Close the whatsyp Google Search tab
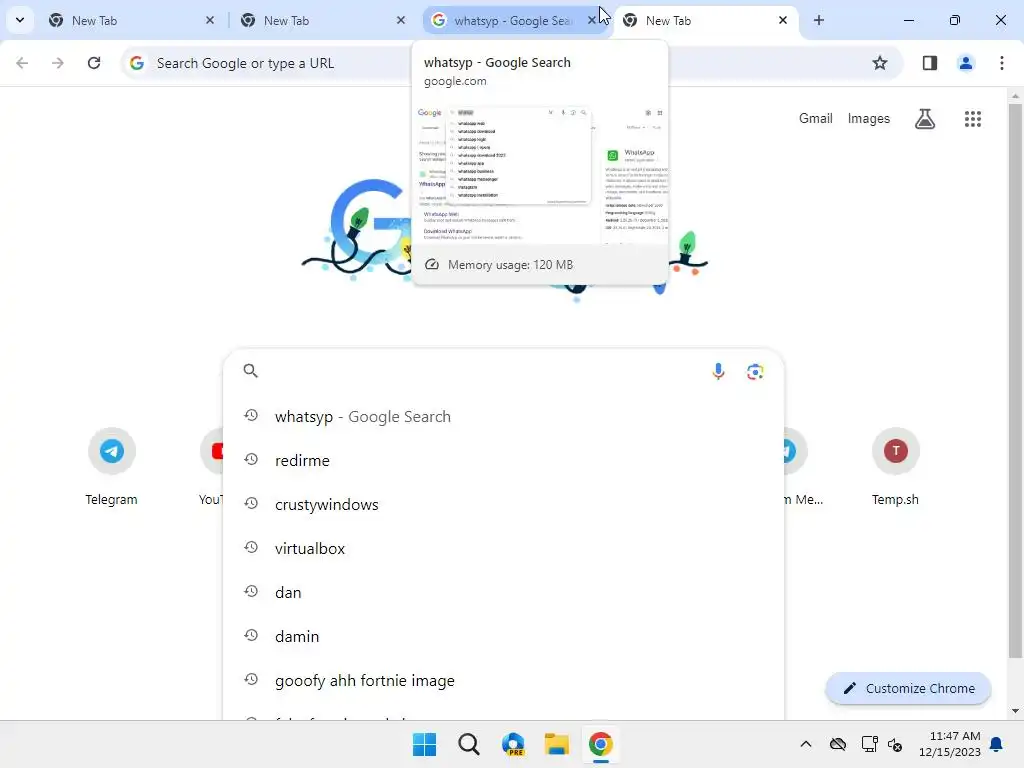This screenshot has width=1024, height=768. click(x=591, y=20)
